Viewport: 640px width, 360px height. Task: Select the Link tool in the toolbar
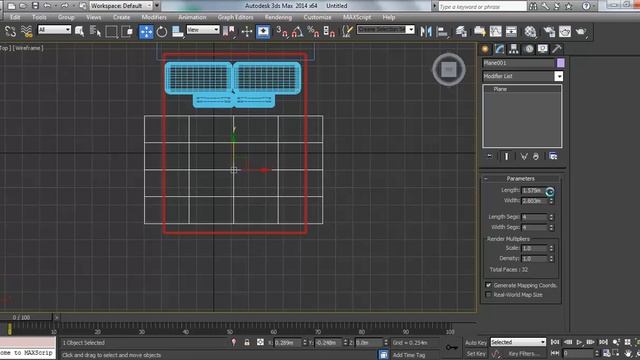pyautogui.click(x=11, y=31)
